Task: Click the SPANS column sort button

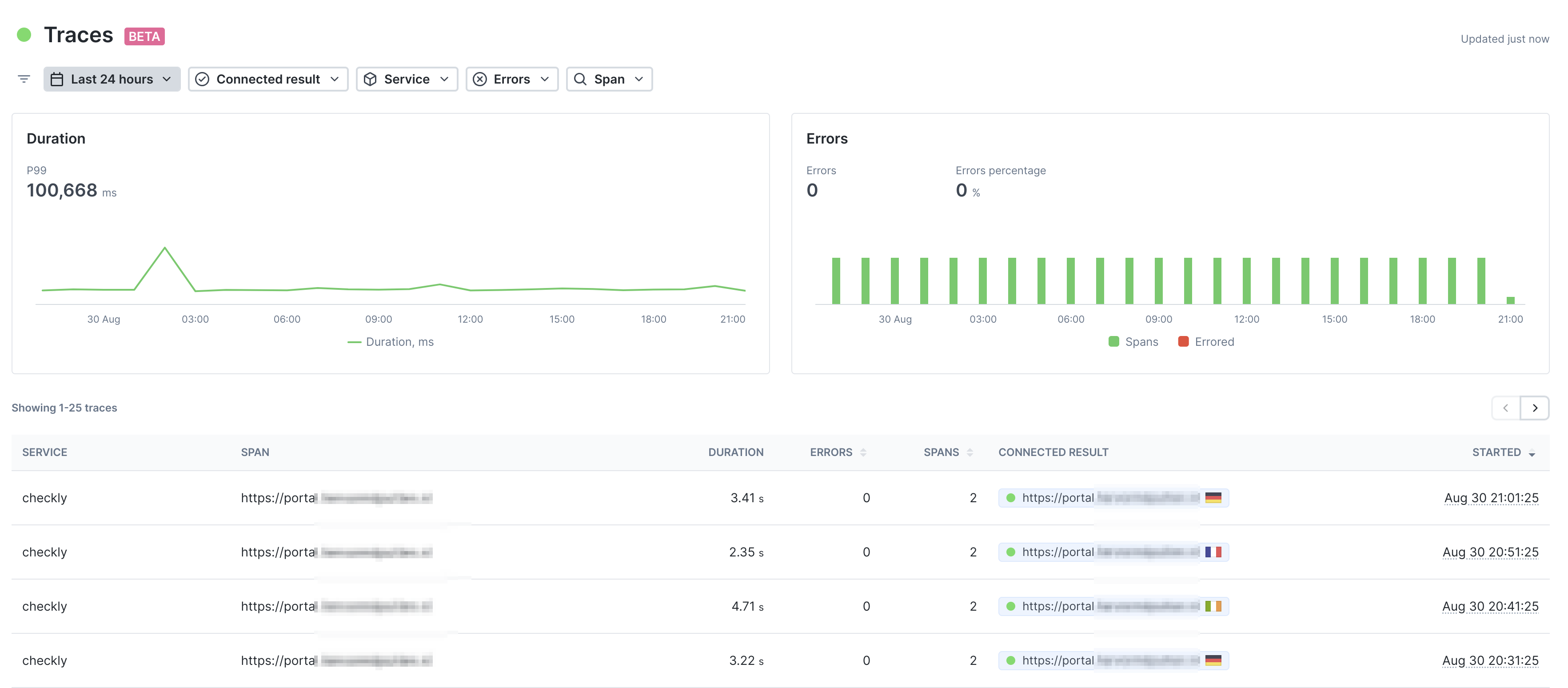Action: pyautogui.click(x=968, y=451)
